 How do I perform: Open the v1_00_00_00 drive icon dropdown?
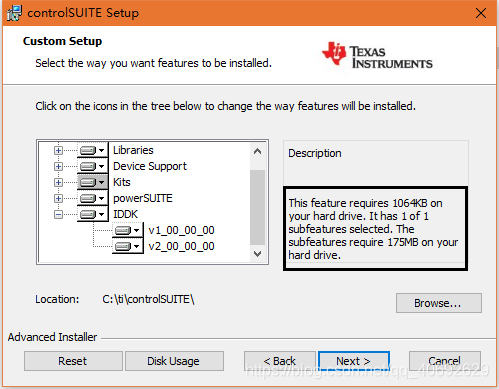pos(128,230)
